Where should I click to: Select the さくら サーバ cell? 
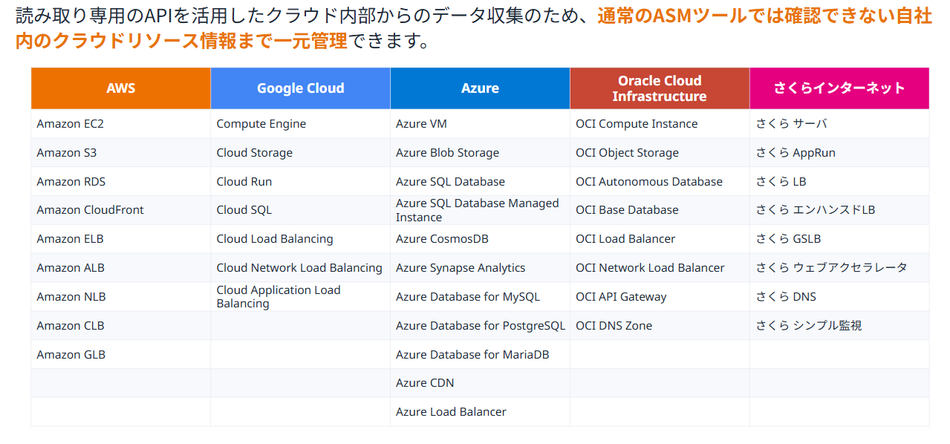tap(839, 124)
